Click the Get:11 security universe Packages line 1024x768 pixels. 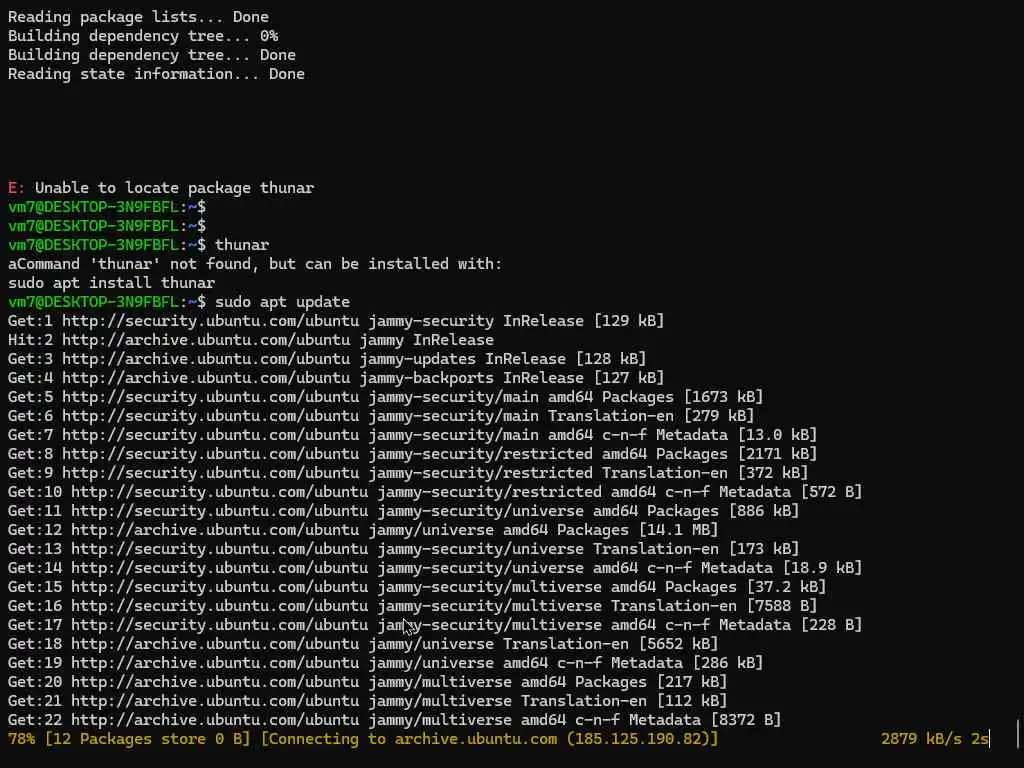[x=404, y=510]
